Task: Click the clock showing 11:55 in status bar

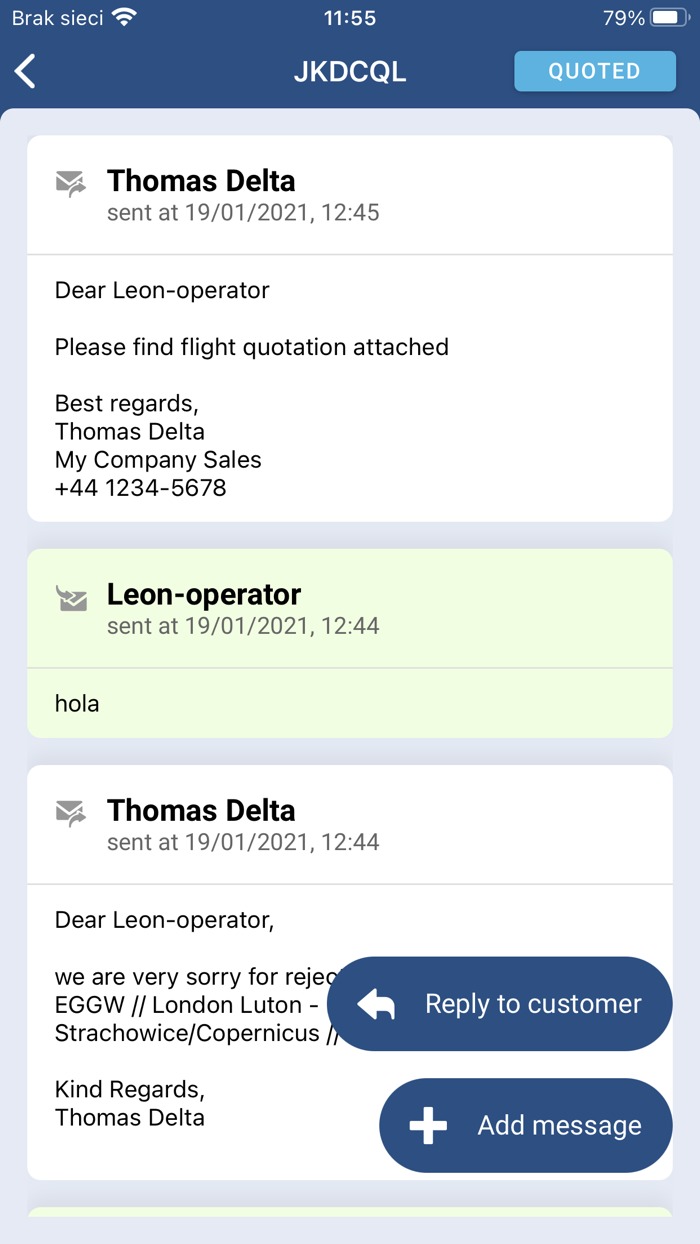Action: [x=349, y=16]
